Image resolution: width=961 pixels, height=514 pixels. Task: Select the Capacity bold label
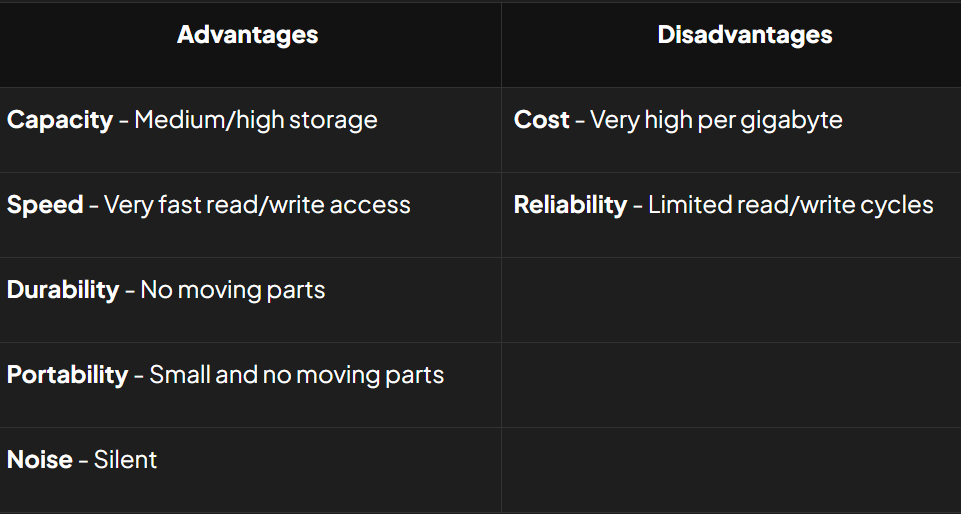point(59,120)
